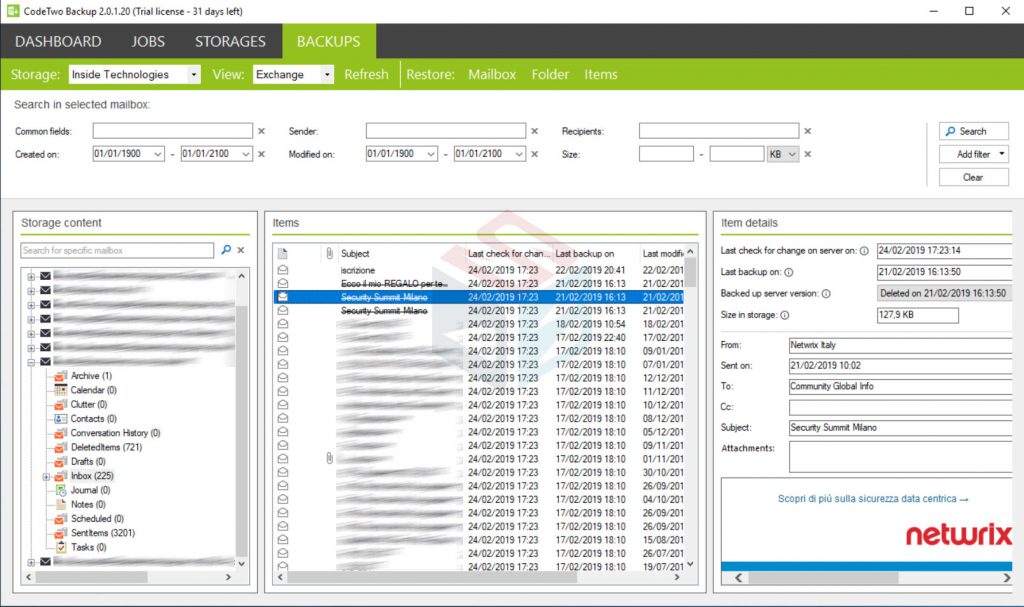Collapse the expanded mailbox node

(31, 362)
